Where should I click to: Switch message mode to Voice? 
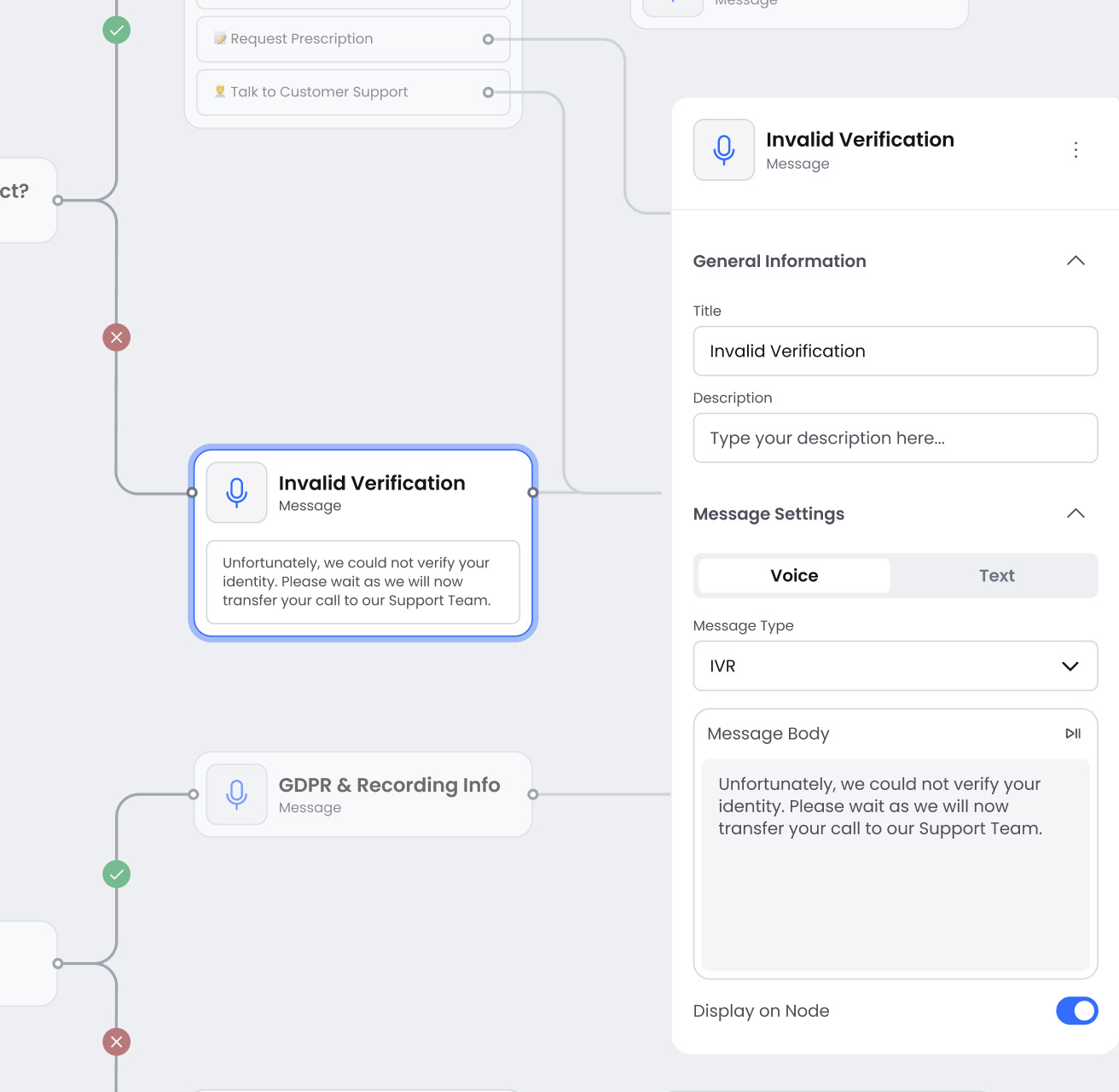coord(792,575)
